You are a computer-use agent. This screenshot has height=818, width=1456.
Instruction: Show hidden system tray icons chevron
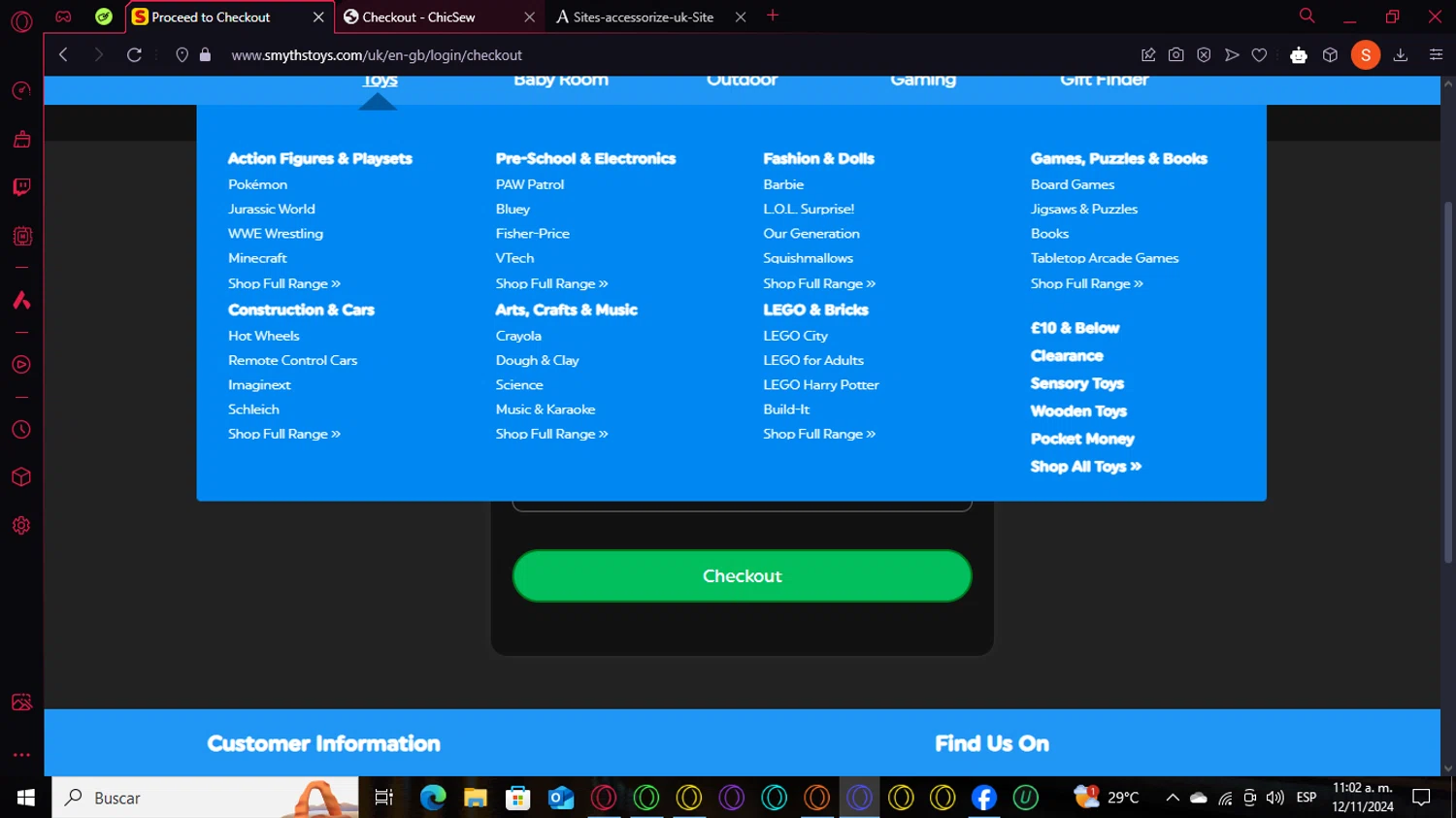(1172, 798)
